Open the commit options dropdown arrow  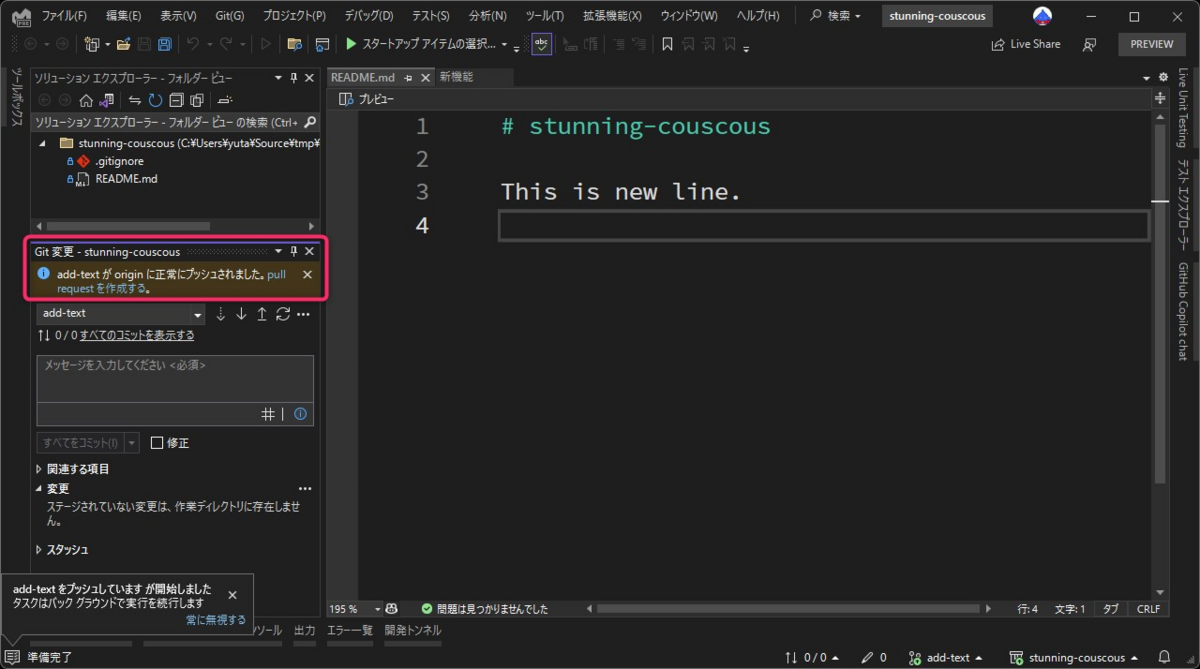pyautogui.click(x=132, y=443)
